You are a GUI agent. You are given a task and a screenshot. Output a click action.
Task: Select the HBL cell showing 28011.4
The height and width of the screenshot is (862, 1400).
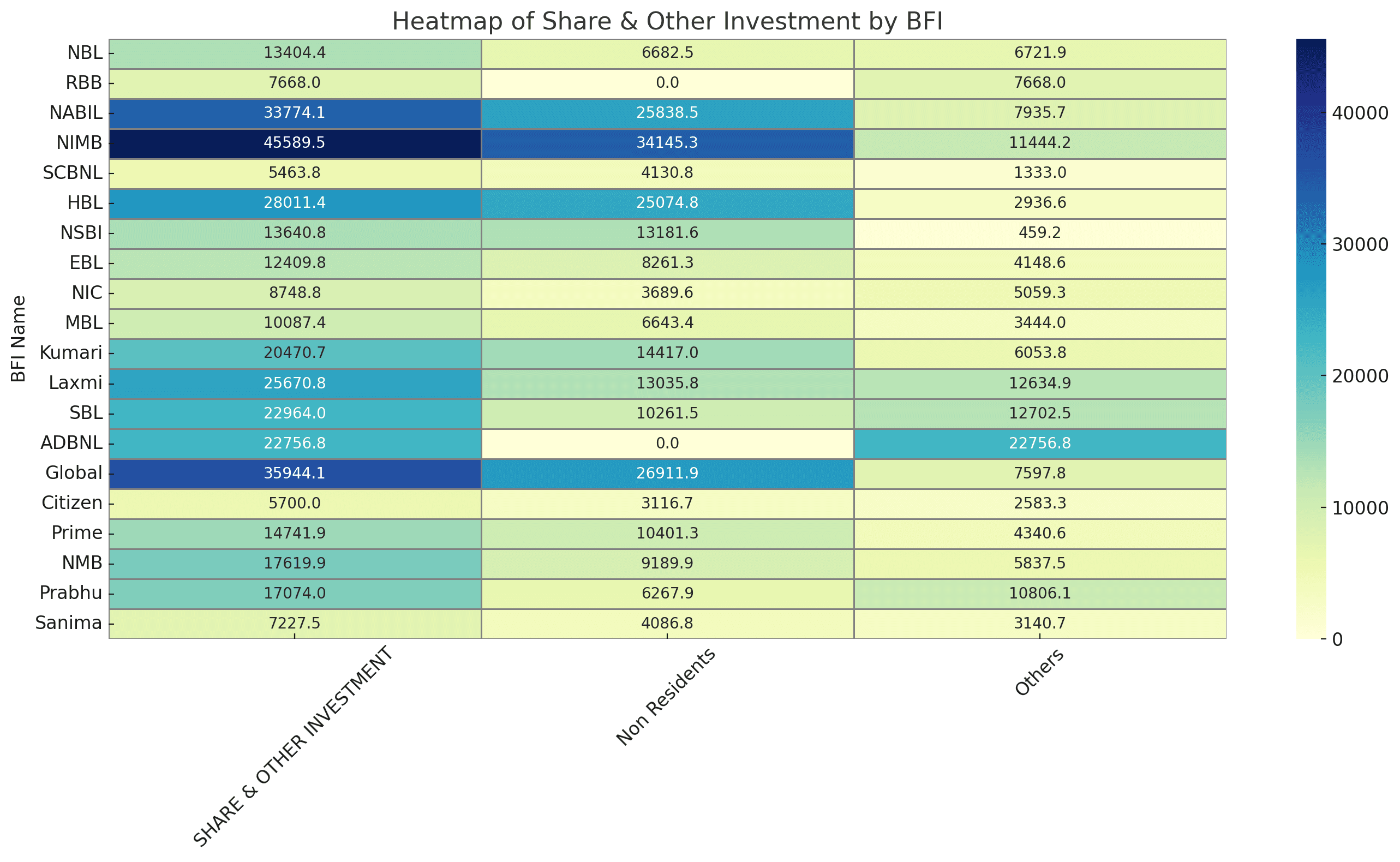click(294, 203)
